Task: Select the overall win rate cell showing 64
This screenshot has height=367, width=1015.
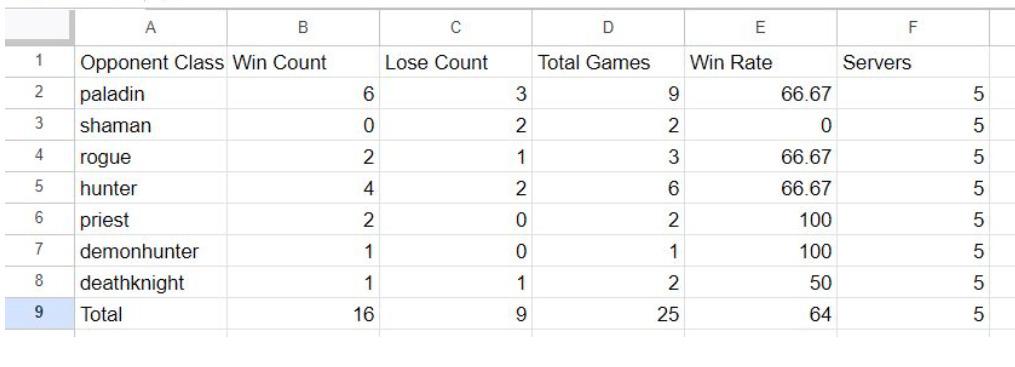Action: [x=761, y=314]
